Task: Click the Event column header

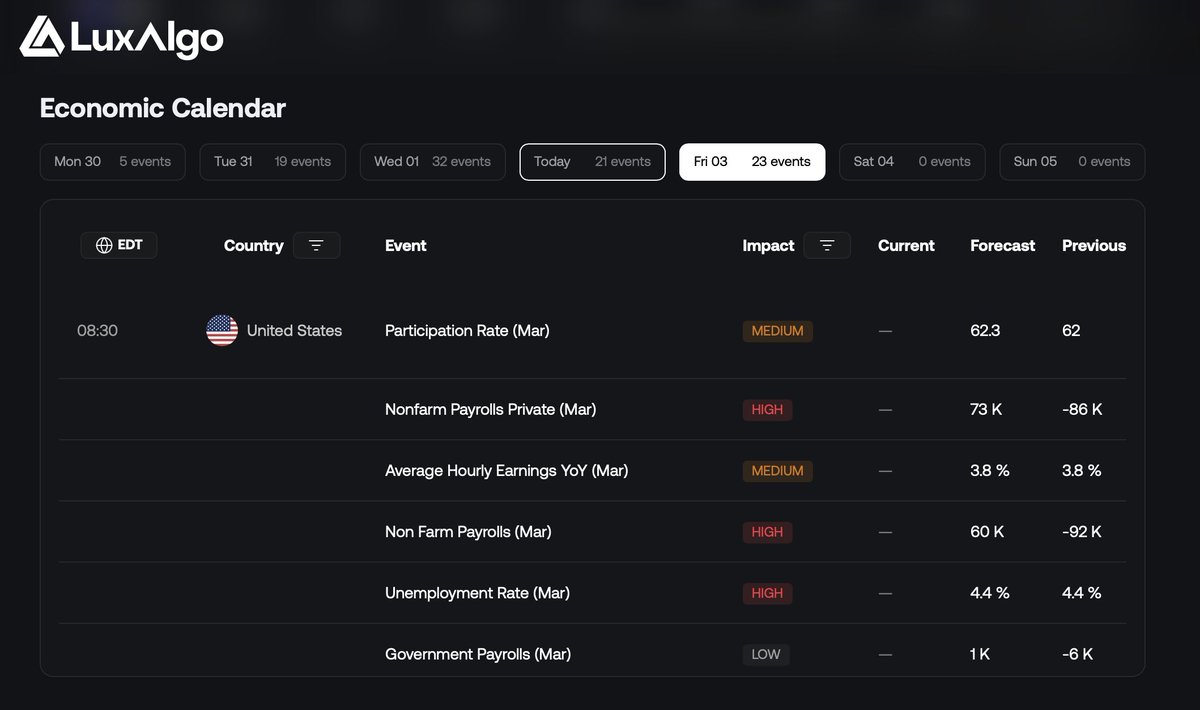Action: click(x=406, y=245)
